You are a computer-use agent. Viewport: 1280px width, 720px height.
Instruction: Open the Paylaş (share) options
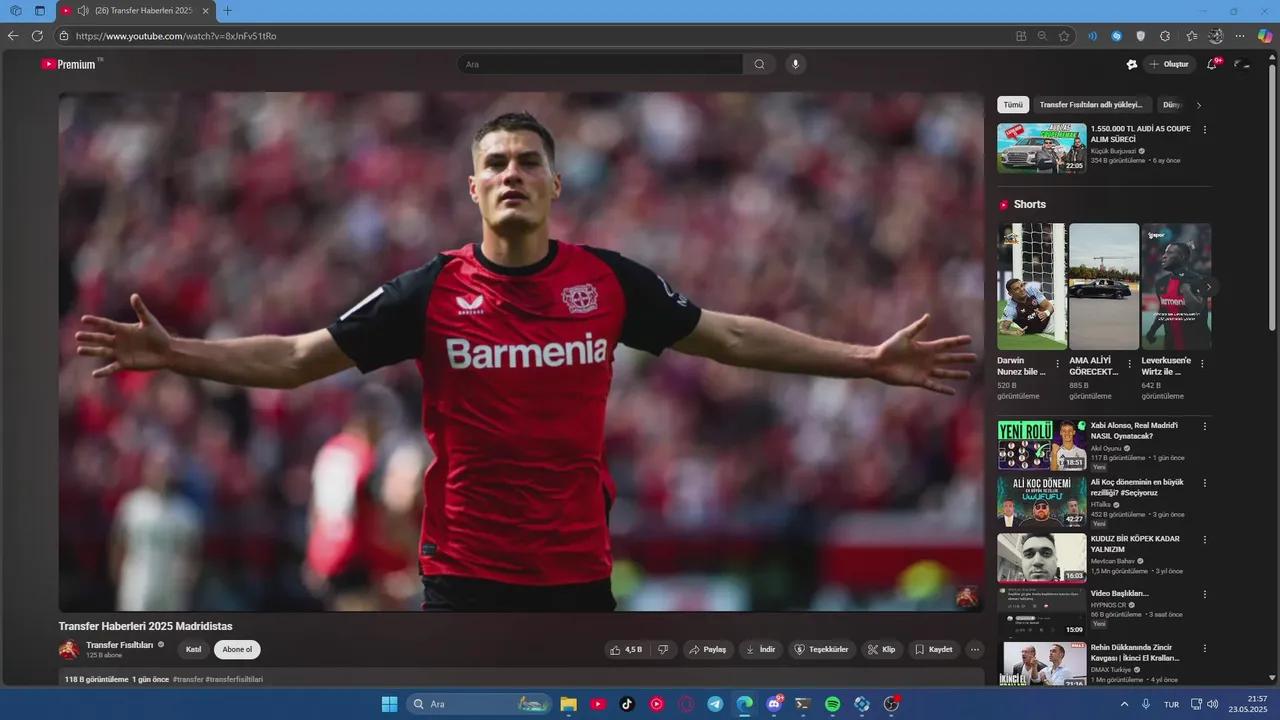click(x=708, y=649)
